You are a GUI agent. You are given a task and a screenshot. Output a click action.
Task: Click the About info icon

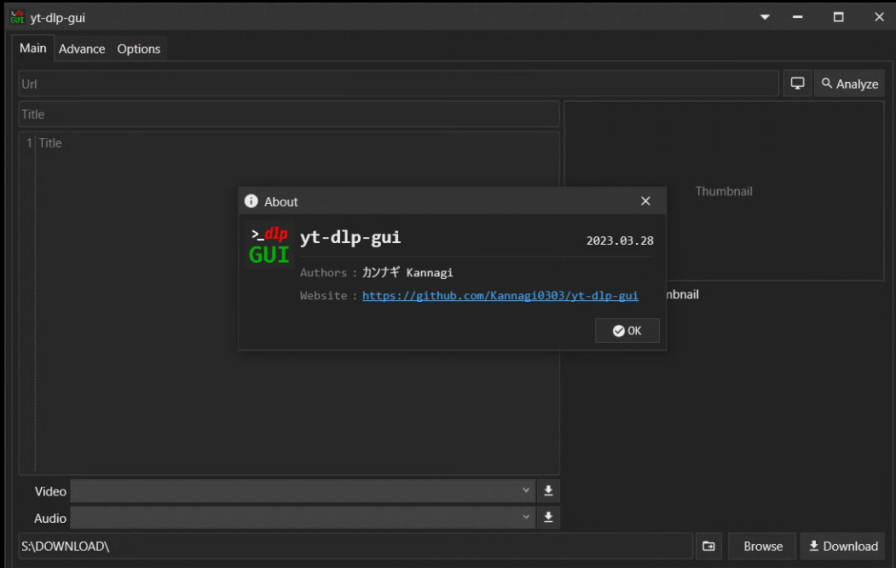pyautogui.click(x=251, y=201)
